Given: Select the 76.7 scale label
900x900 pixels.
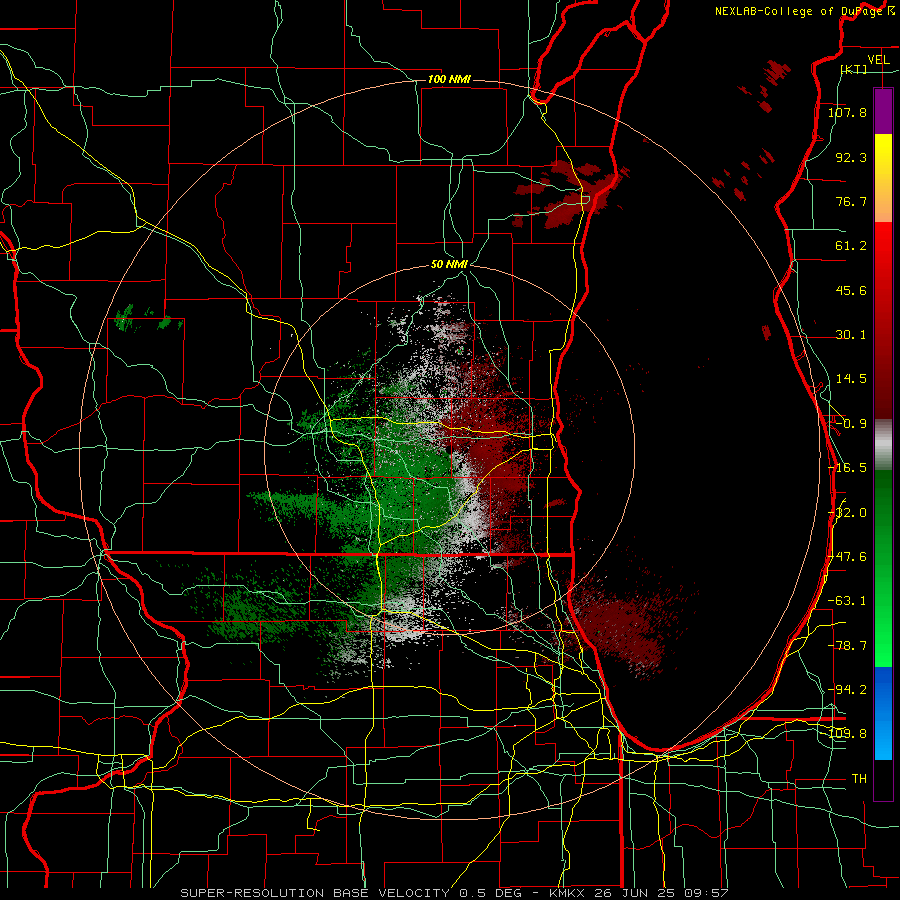Looking at the screenshot, I should click(x=851, y=201).
